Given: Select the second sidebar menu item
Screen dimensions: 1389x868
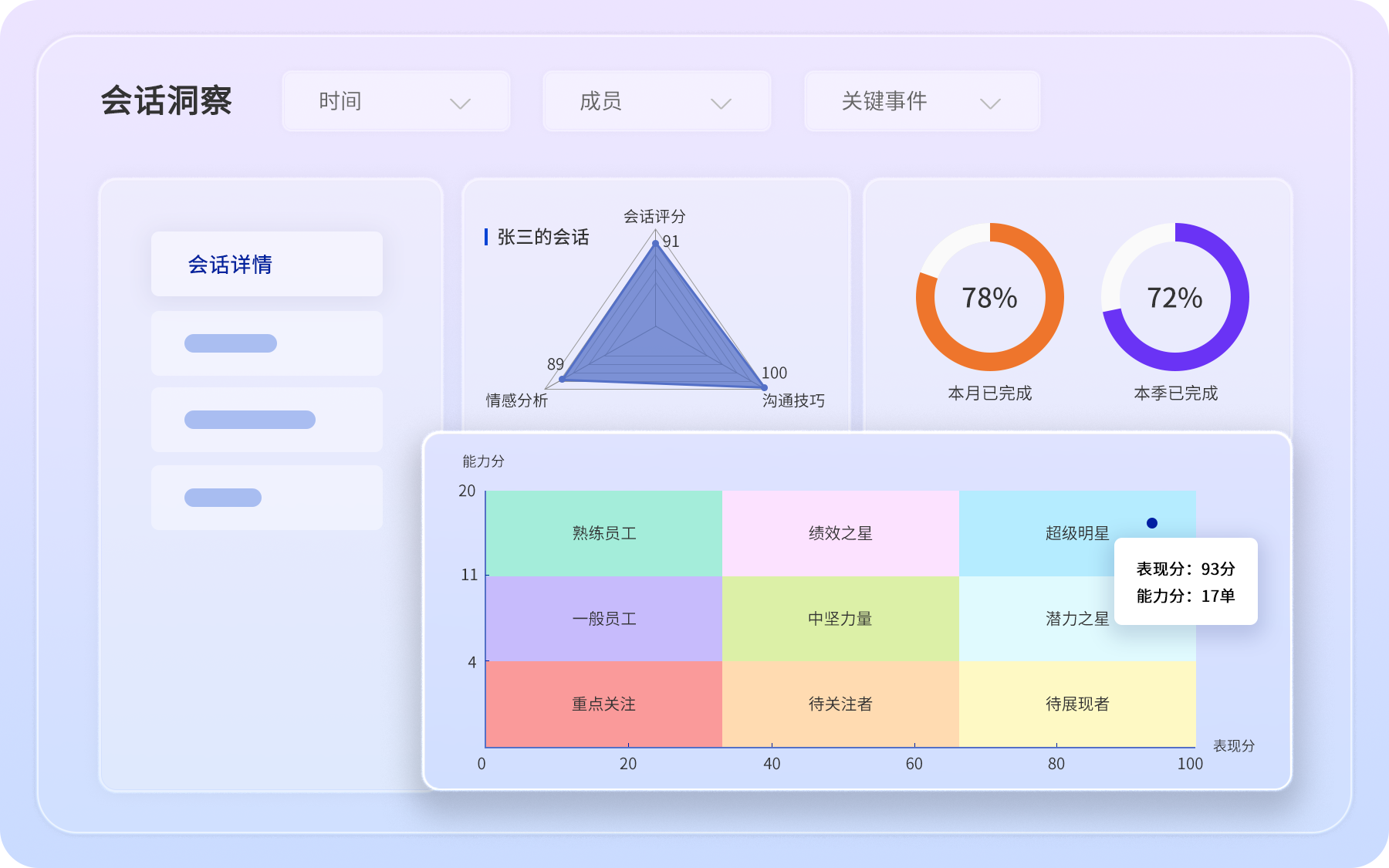Looking at the screenshot, I should [266, 343].
